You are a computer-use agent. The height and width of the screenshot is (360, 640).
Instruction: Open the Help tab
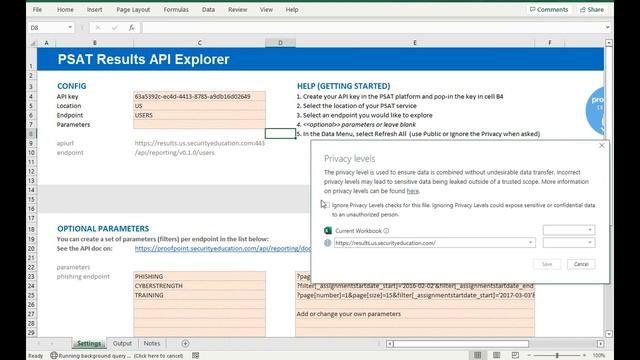(x=292, y=9)
